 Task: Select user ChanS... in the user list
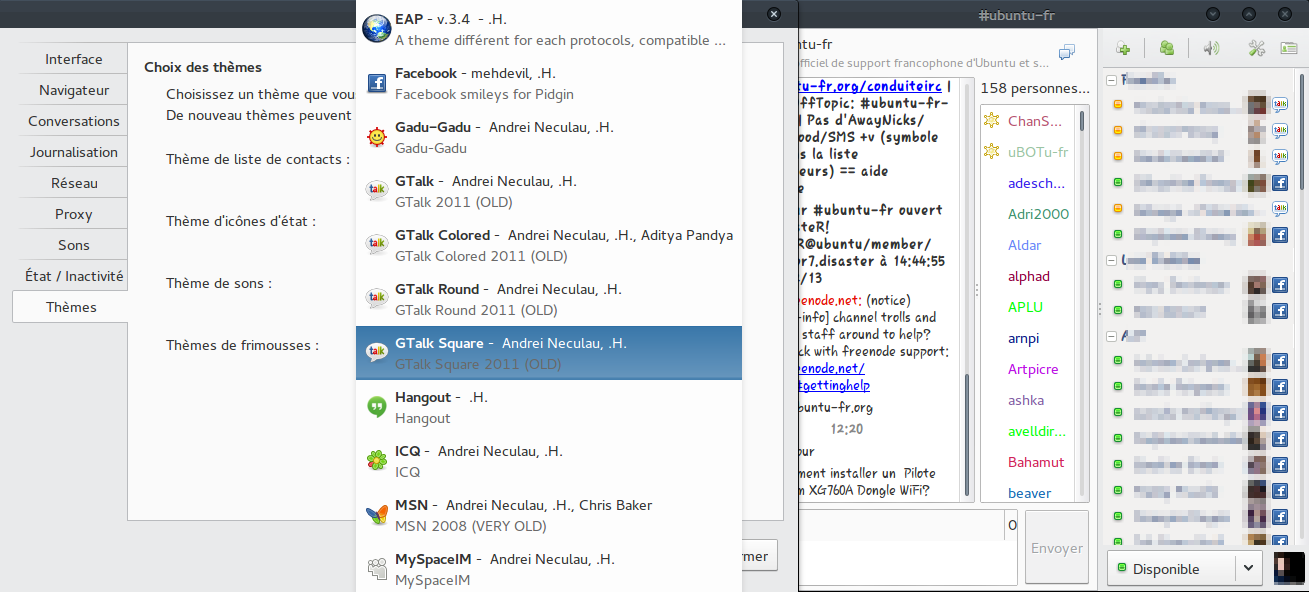(1035, 121)
